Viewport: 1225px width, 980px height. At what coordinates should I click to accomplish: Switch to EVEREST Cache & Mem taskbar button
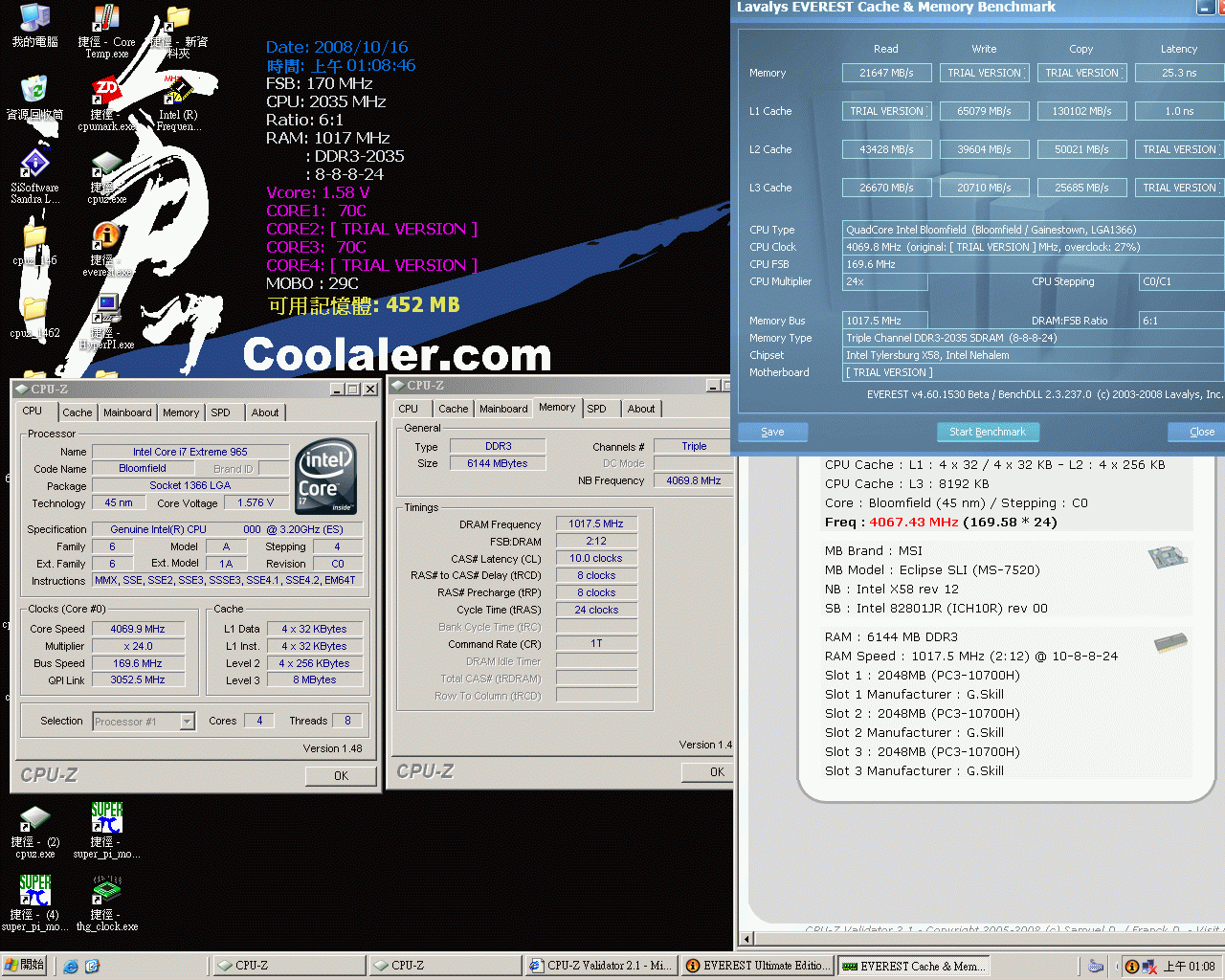(x=914, y=966)
